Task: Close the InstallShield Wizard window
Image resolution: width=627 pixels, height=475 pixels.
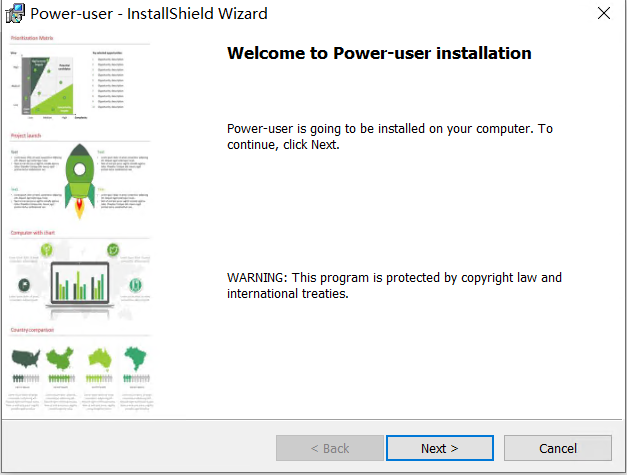Action: 604,13
